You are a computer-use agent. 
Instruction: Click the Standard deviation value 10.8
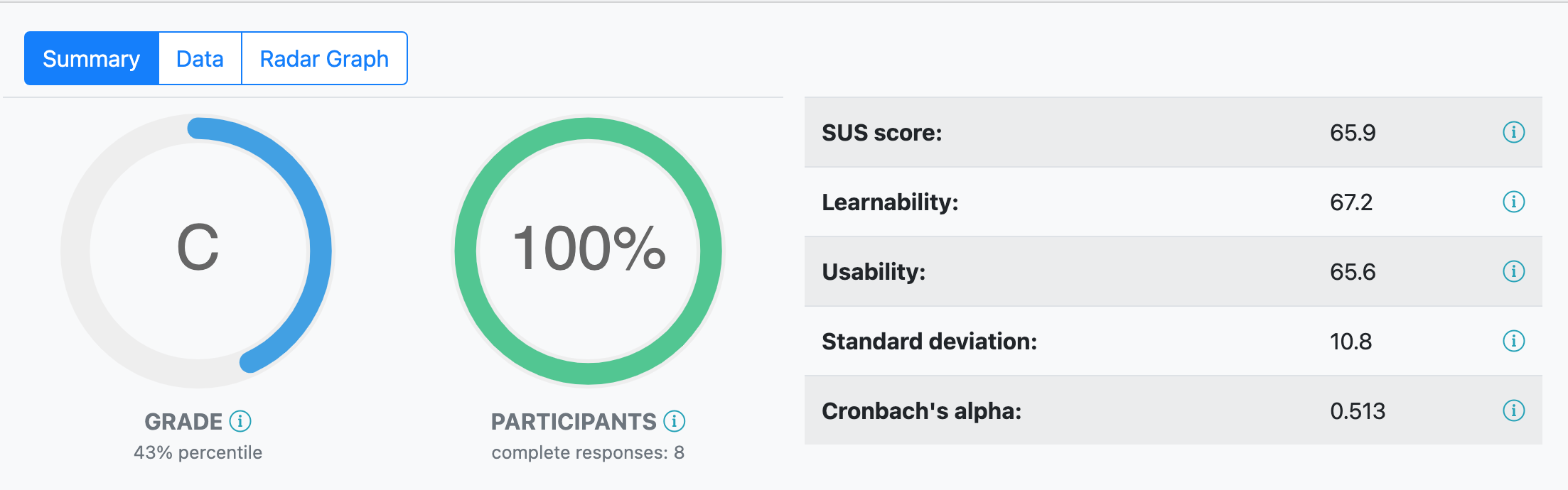click(x=1350, y=342)
